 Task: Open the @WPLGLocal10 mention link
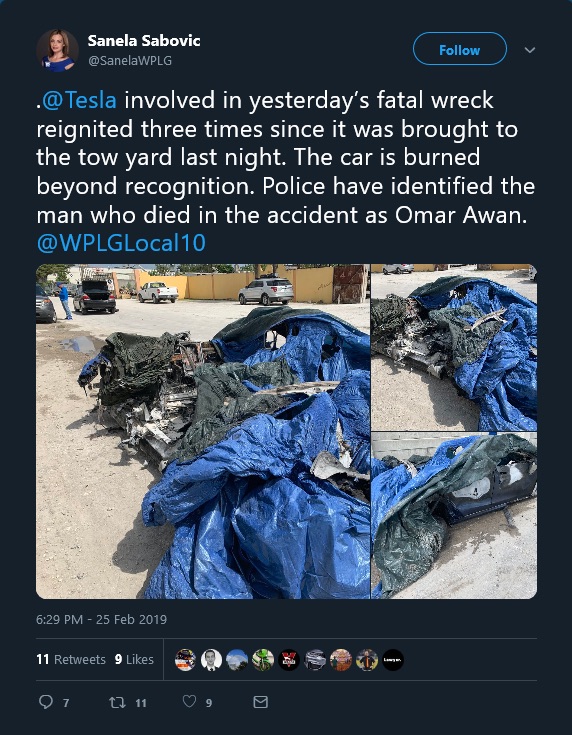coord(121,243)
